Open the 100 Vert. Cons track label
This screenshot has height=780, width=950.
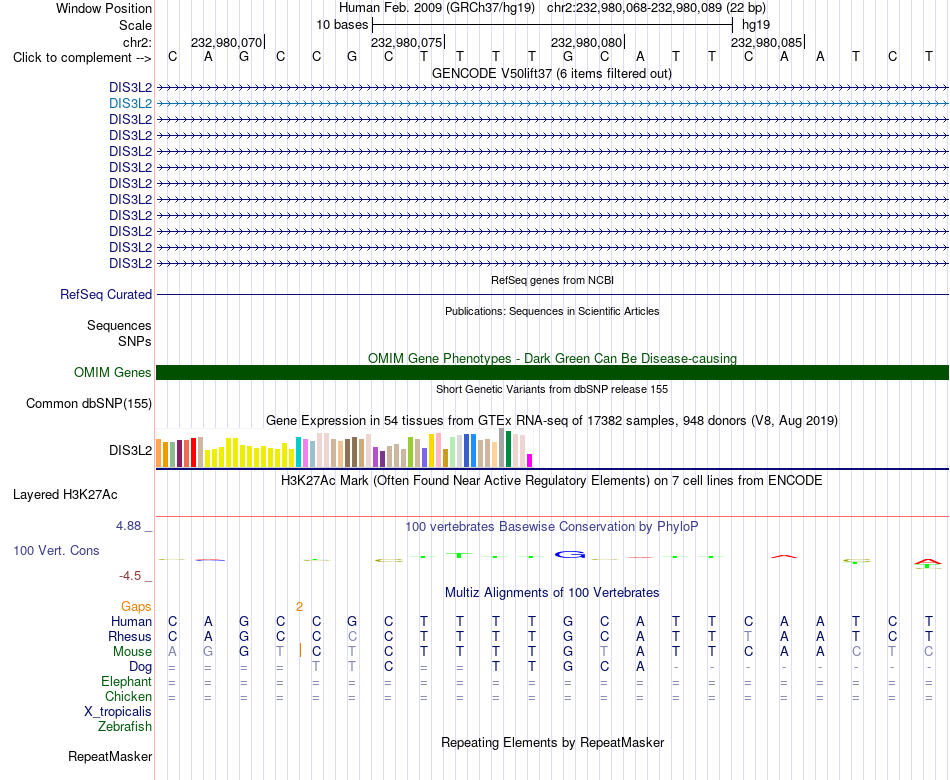tap(56, 550)
